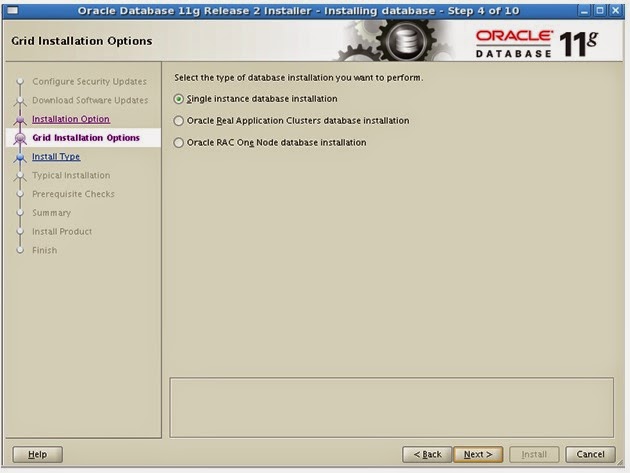
Task: Click the disabled Install button
Action: tap(534, 455)
